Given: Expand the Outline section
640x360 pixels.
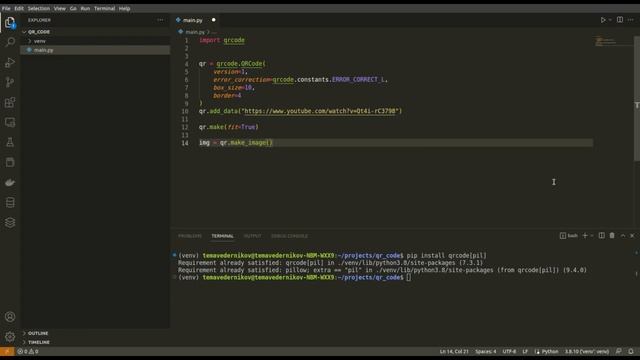Looking at the screenshot, I should click(95, 333).
